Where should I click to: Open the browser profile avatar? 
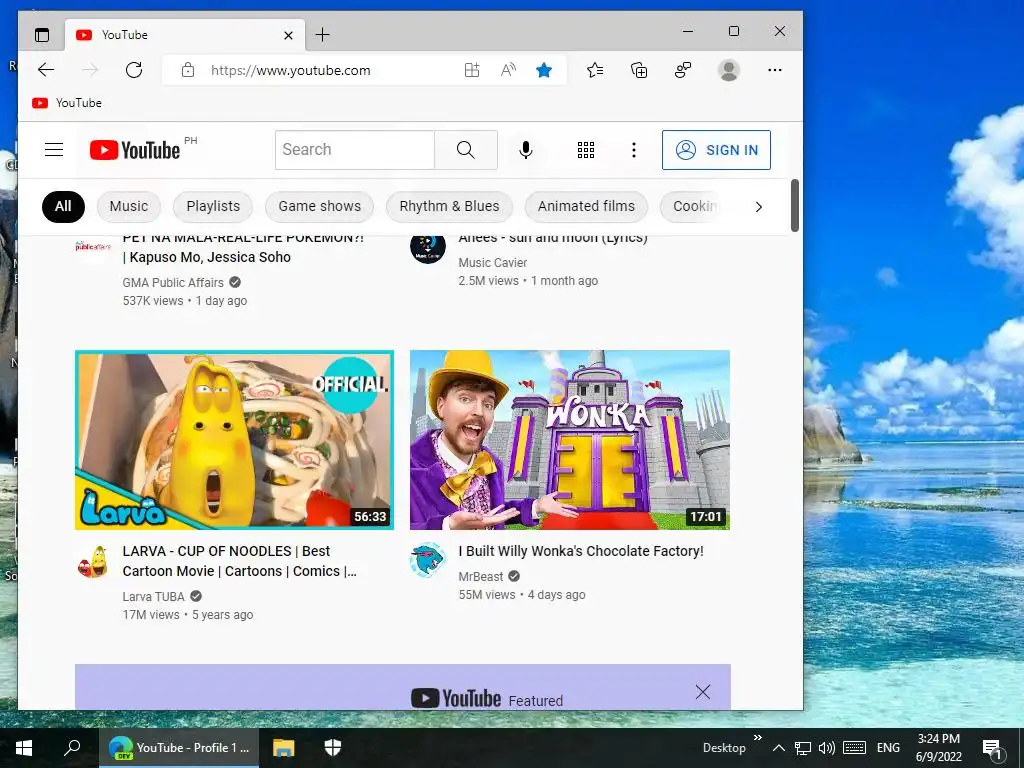pyautogui.click(x=729, y=70)
